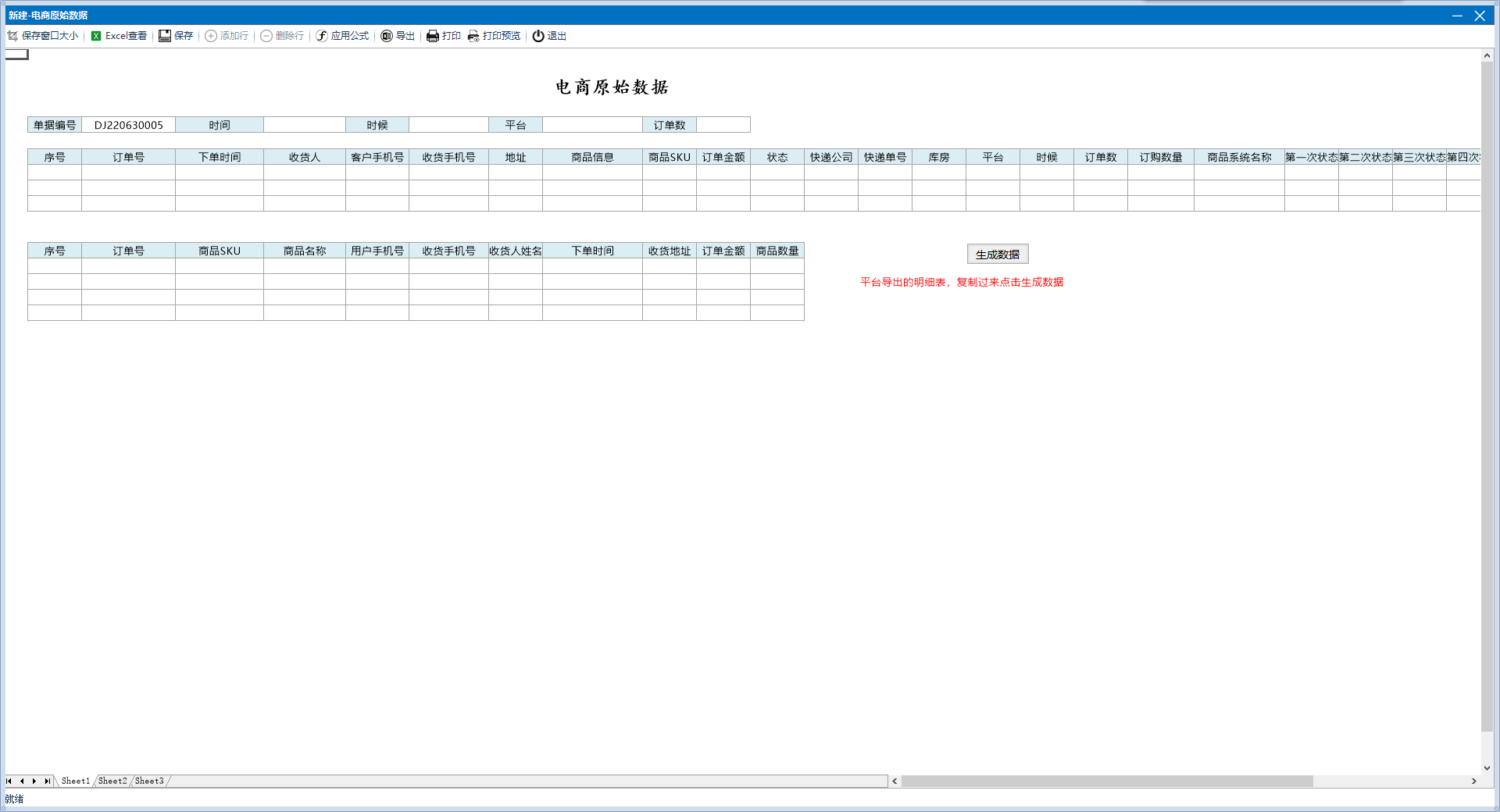Click the Delete Row toolbar icon
1500x812 pixels.
tap(266, 36)
